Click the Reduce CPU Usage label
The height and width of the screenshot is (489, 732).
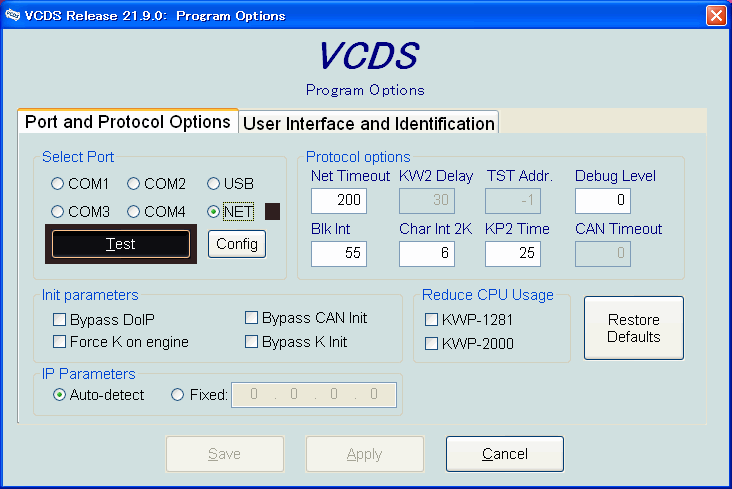pyautogui.click(x=488, y=295)
